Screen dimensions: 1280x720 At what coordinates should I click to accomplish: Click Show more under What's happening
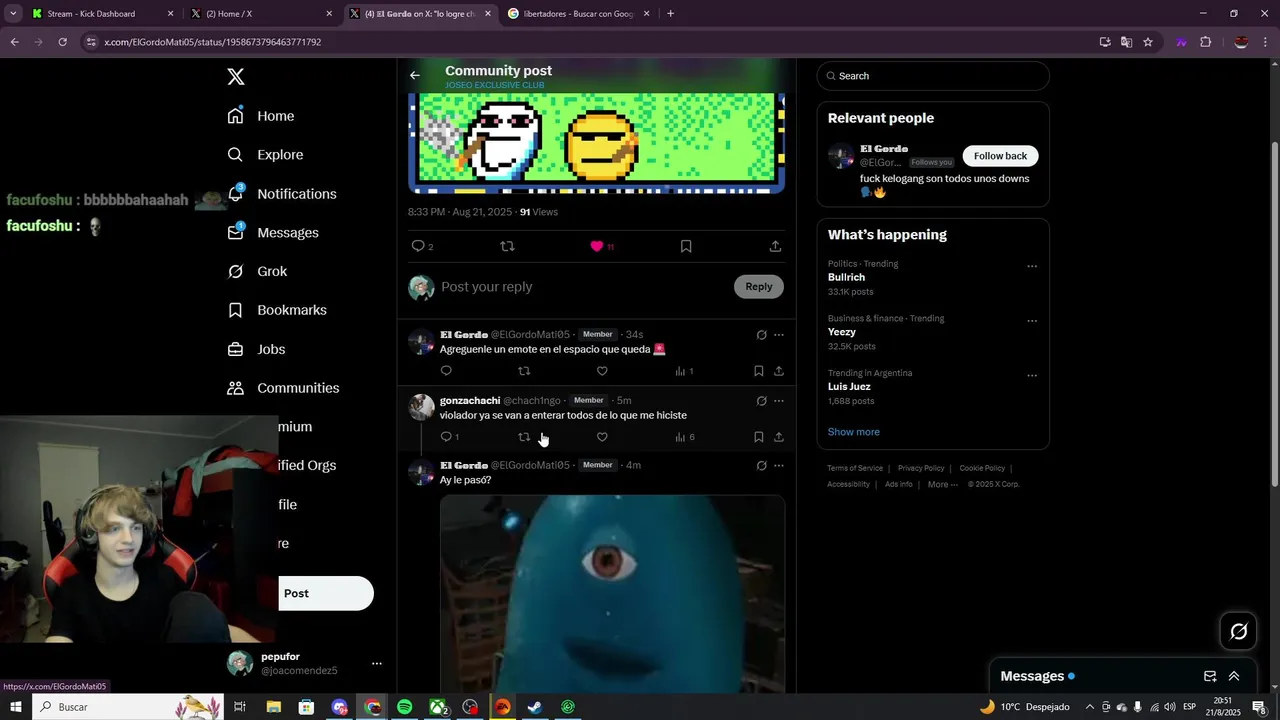(853, 432)
